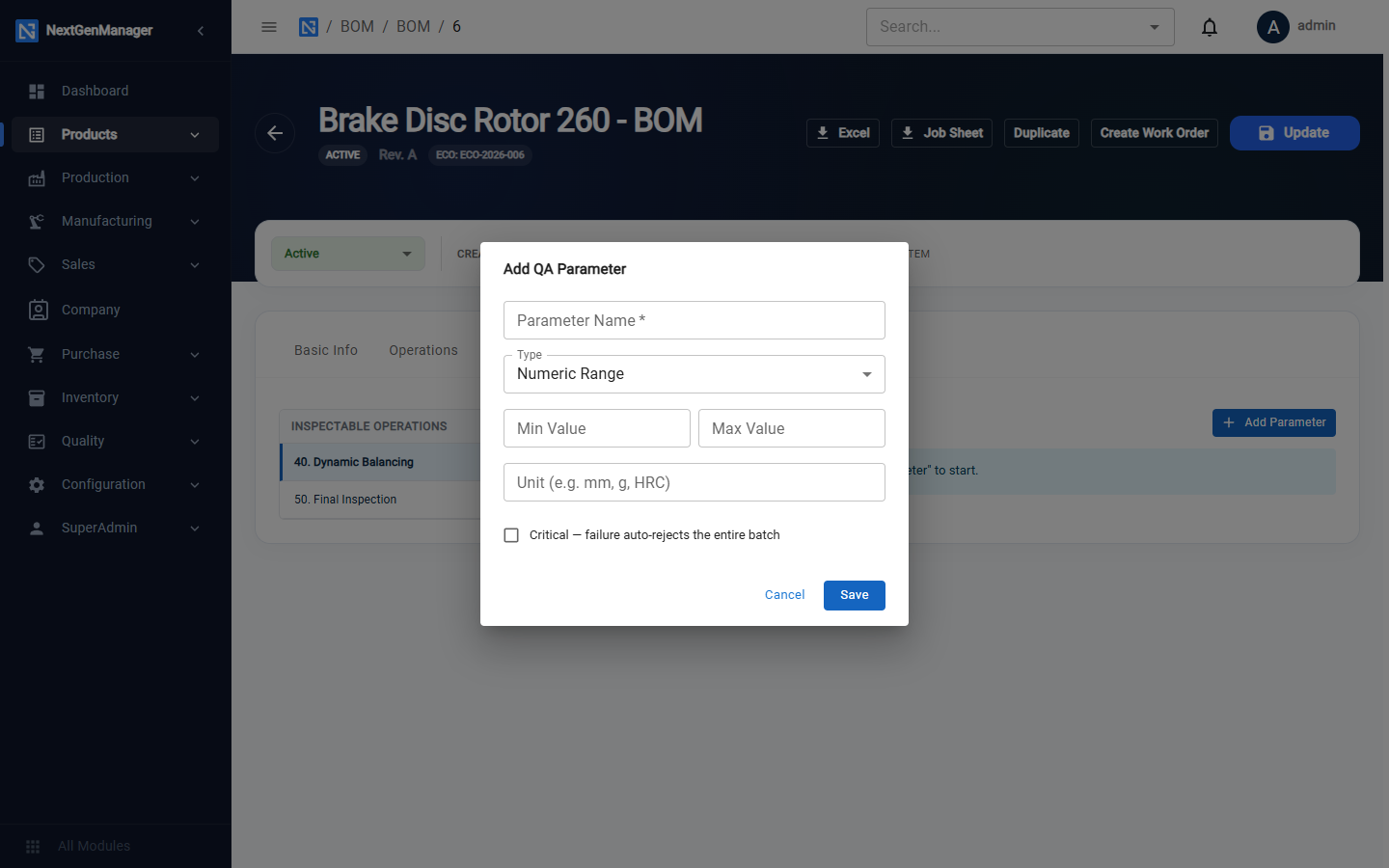Open the admin avatar menu
This screenshot has width=1389, height=868.
coord(1273,27)
